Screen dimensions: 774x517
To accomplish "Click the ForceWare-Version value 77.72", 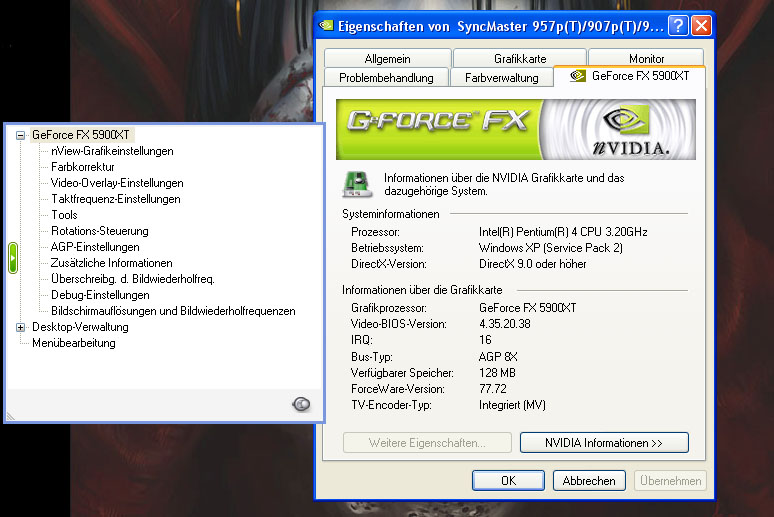I will 493,389.
